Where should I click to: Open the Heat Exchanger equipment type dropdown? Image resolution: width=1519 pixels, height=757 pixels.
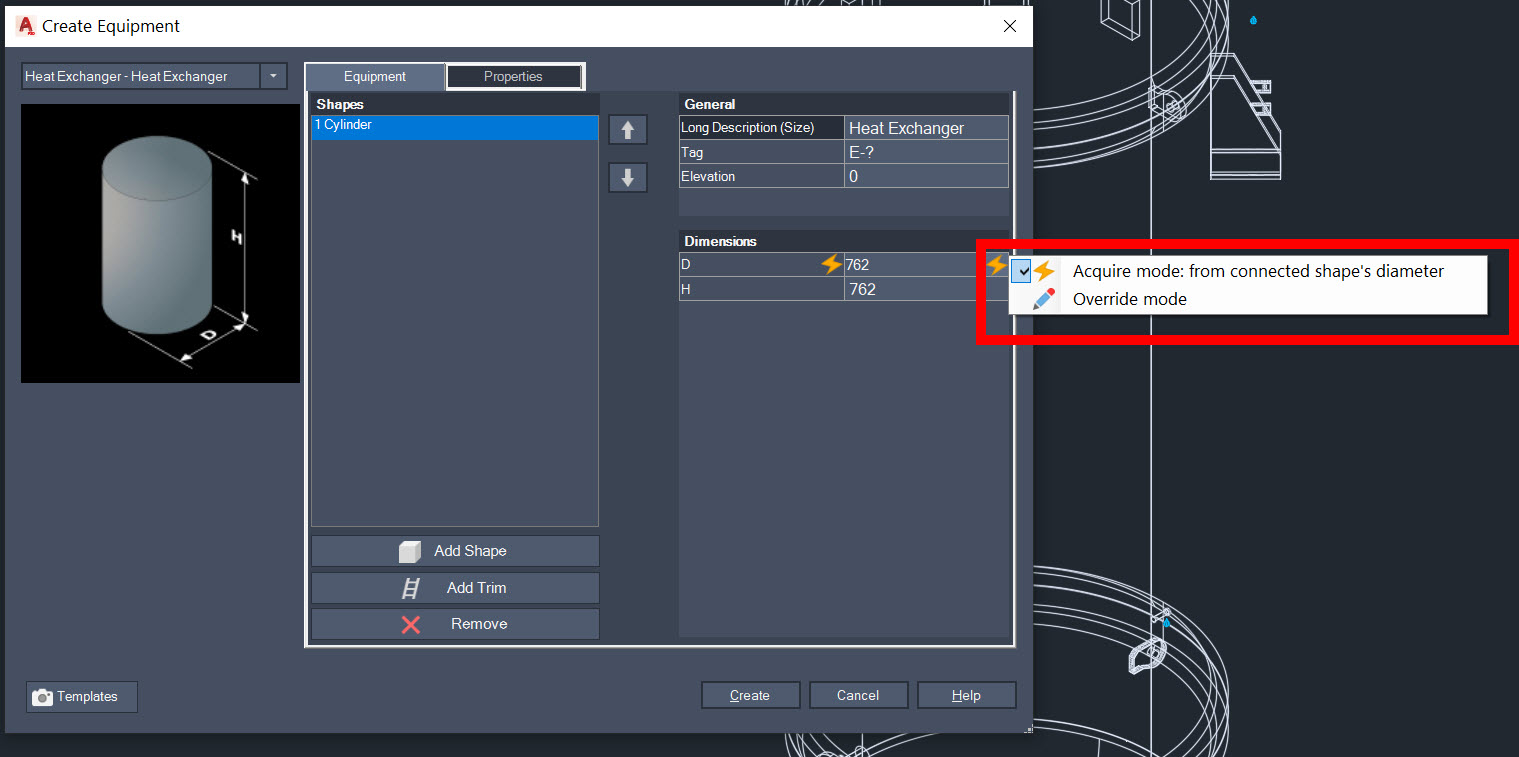(273, 76)
